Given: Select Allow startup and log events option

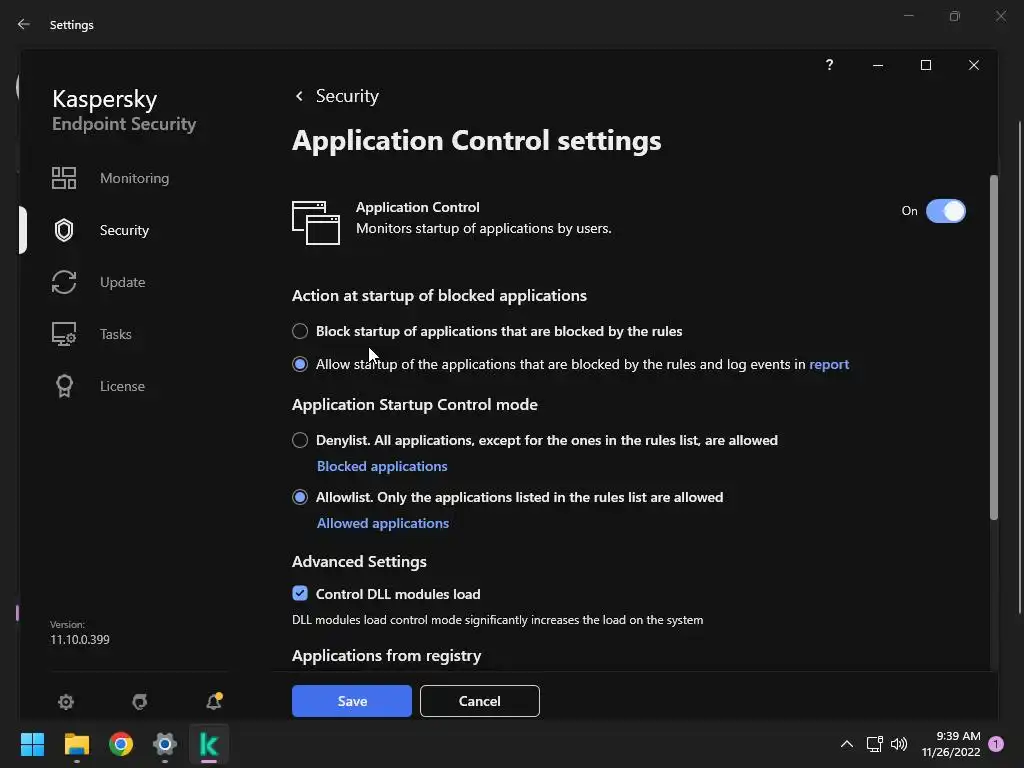Looking at the screenshot, I should click(x=300, y=364).
